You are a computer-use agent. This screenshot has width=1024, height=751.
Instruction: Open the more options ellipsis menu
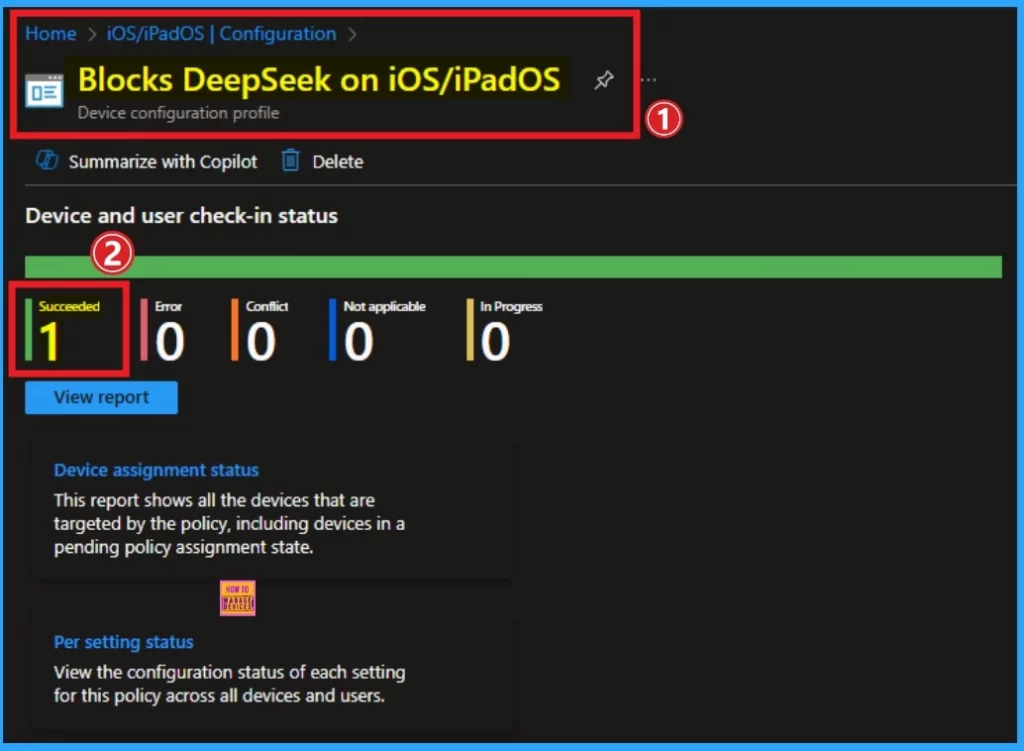[648, 80]
